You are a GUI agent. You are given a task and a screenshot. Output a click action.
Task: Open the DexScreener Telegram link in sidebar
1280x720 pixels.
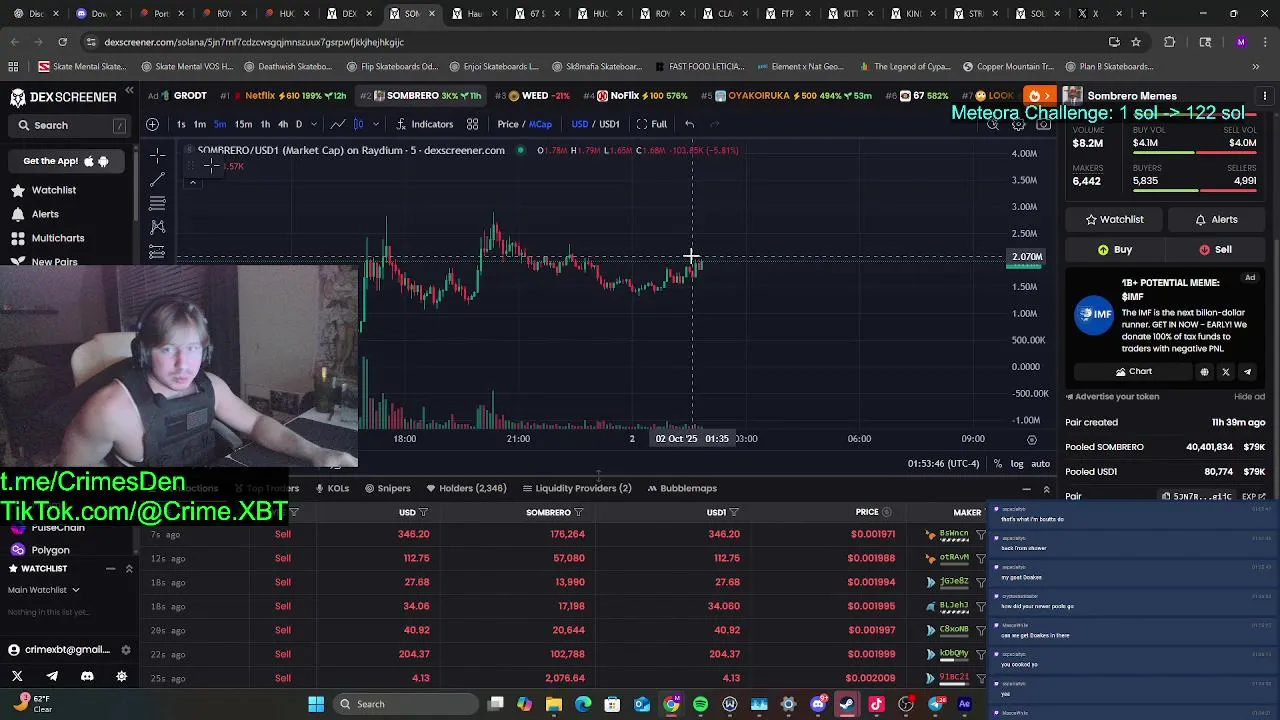tap(52, 677)
